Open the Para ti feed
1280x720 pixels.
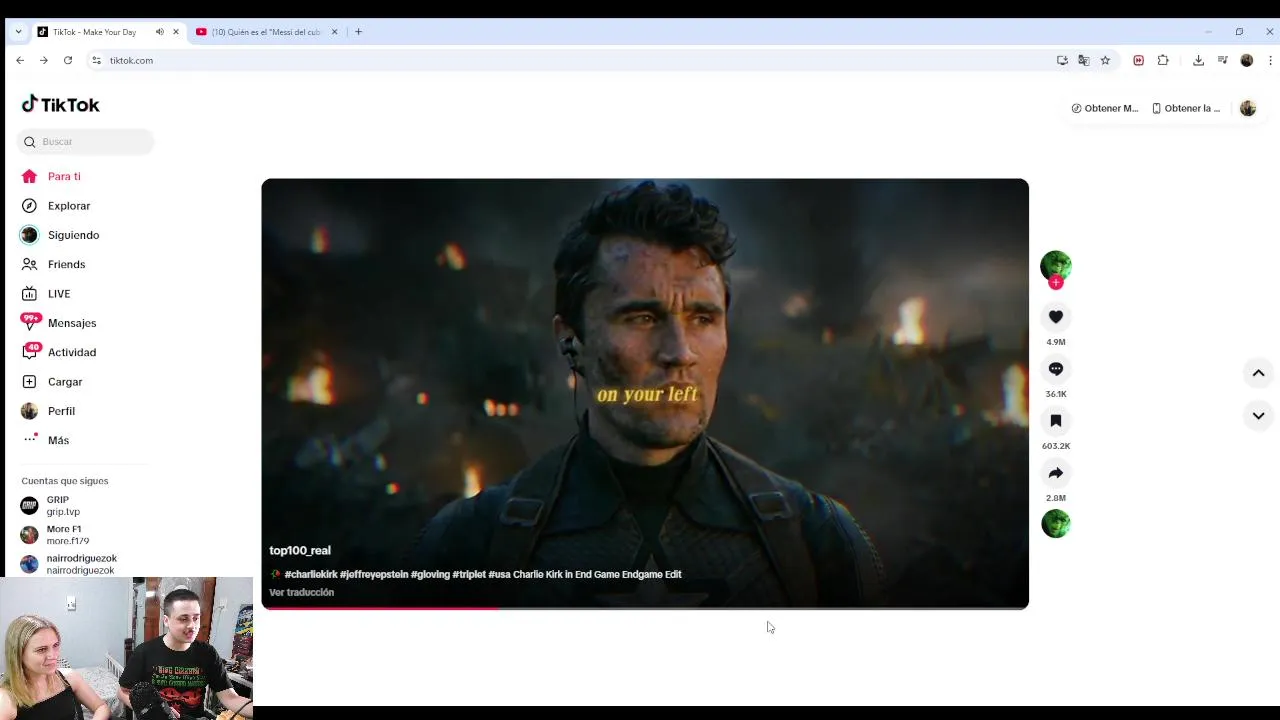coord(64,176)
